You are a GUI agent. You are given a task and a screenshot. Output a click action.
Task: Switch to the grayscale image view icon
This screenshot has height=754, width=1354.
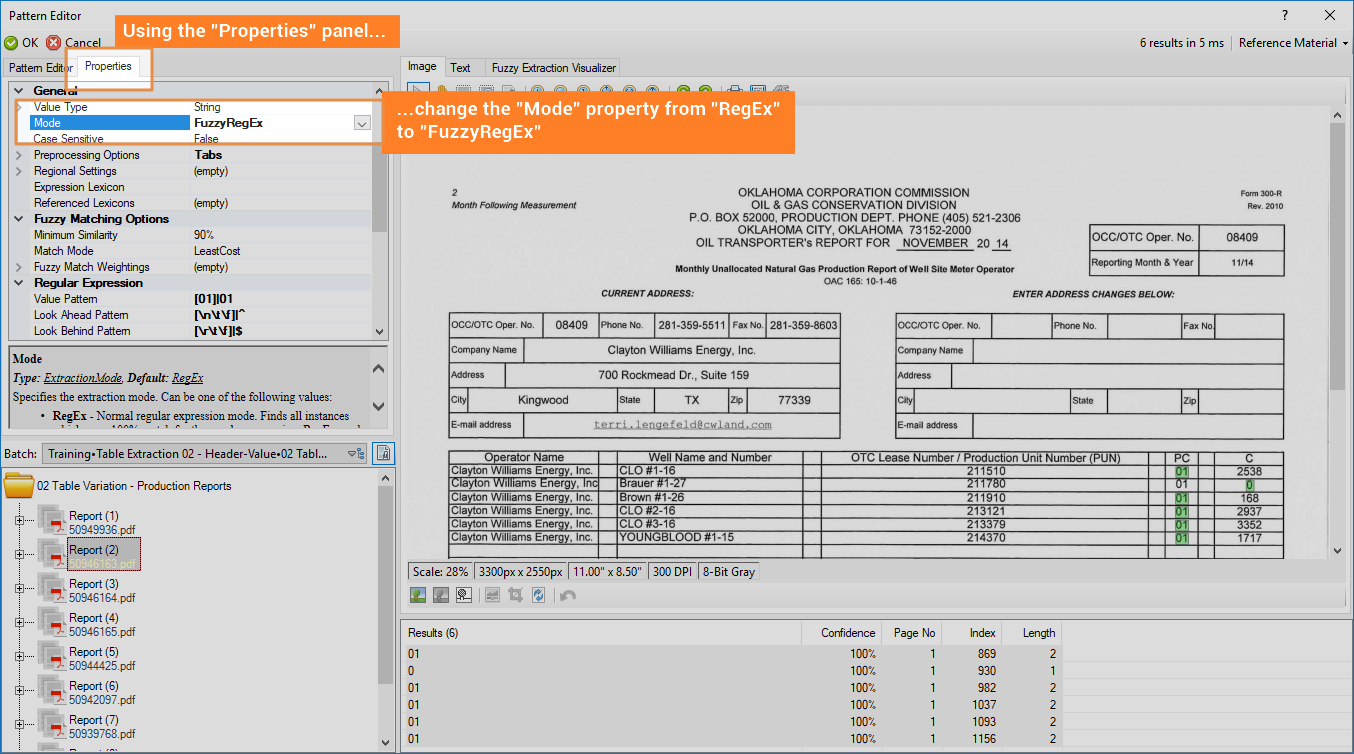(x=441, y=595)
